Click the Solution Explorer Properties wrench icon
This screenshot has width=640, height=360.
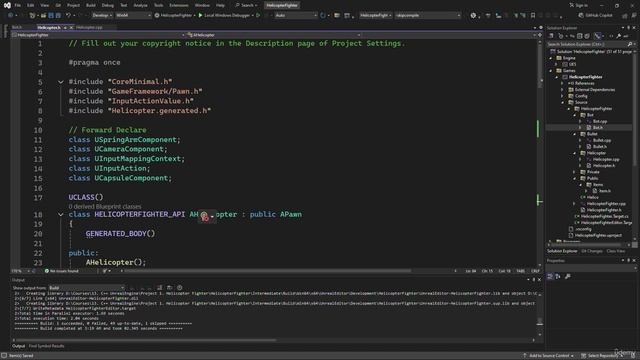point(619,36)
